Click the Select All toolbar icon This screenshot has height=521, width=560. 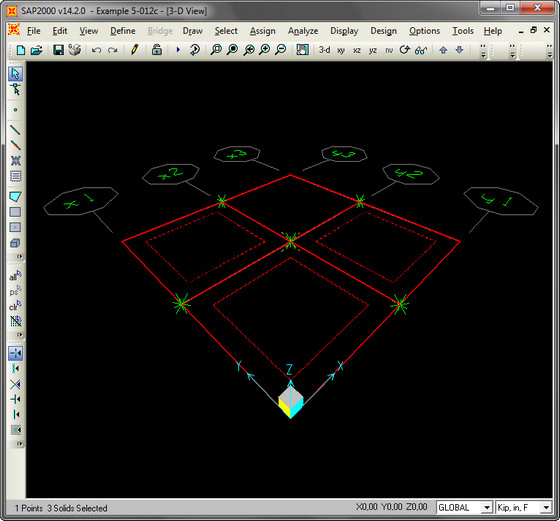(x=15, y=276)
